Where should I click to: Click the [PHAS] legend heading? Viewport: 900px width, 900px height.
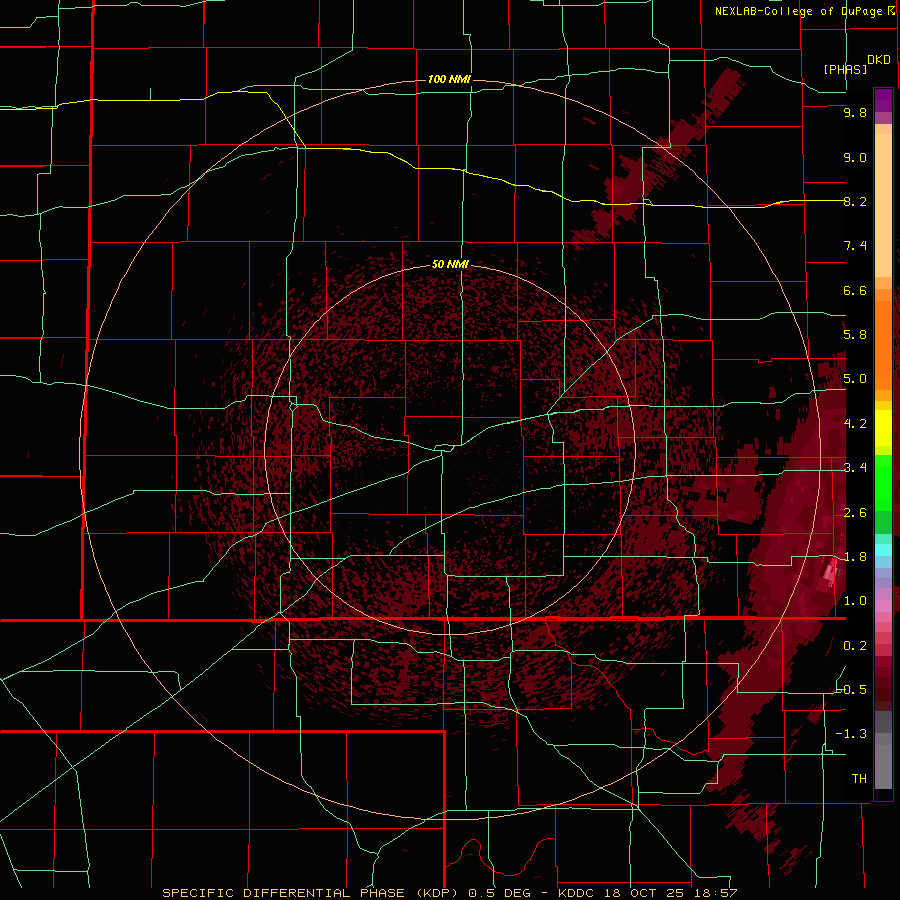(x=845, y=70)
